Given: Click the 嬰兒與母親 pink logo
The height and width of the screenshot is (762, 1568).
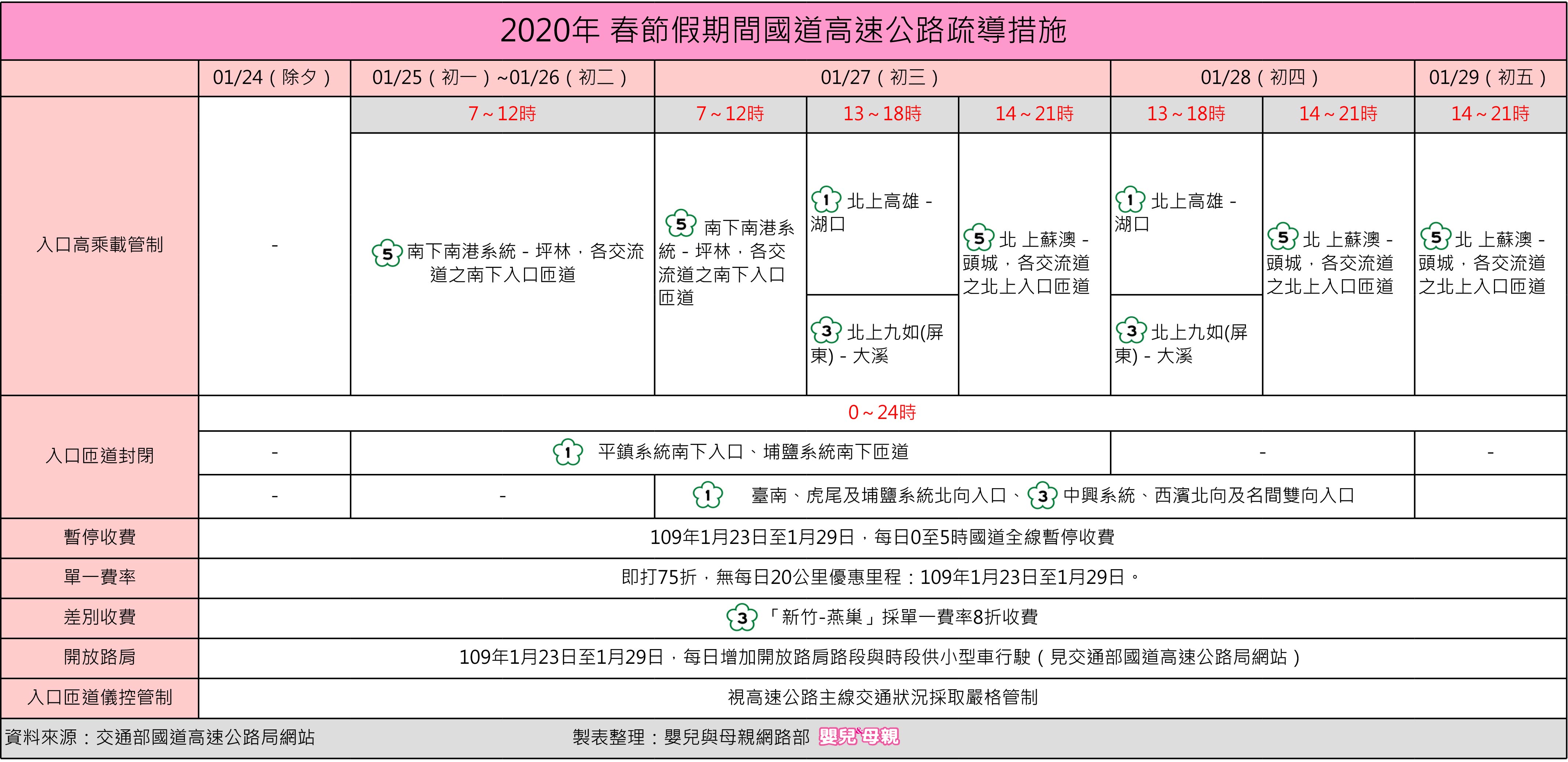Looking at the screenshot, I should tap(859, 737).
